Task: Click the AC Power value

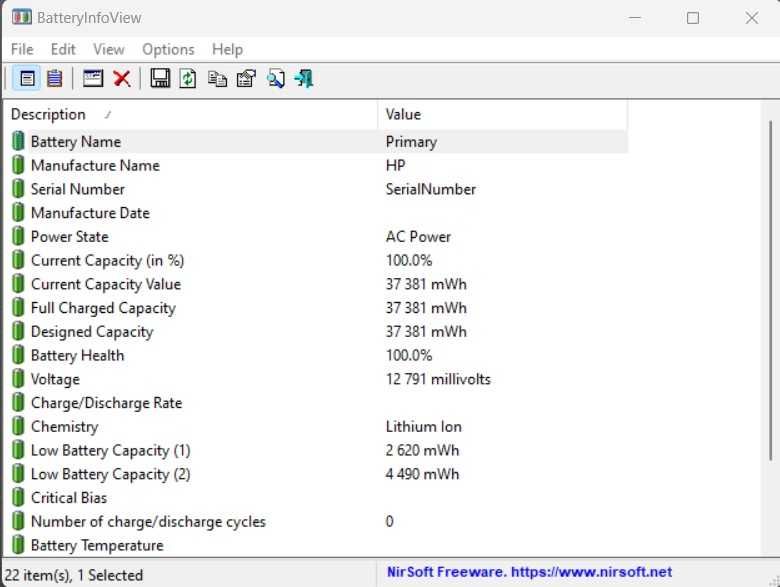Action: (418, 236)
